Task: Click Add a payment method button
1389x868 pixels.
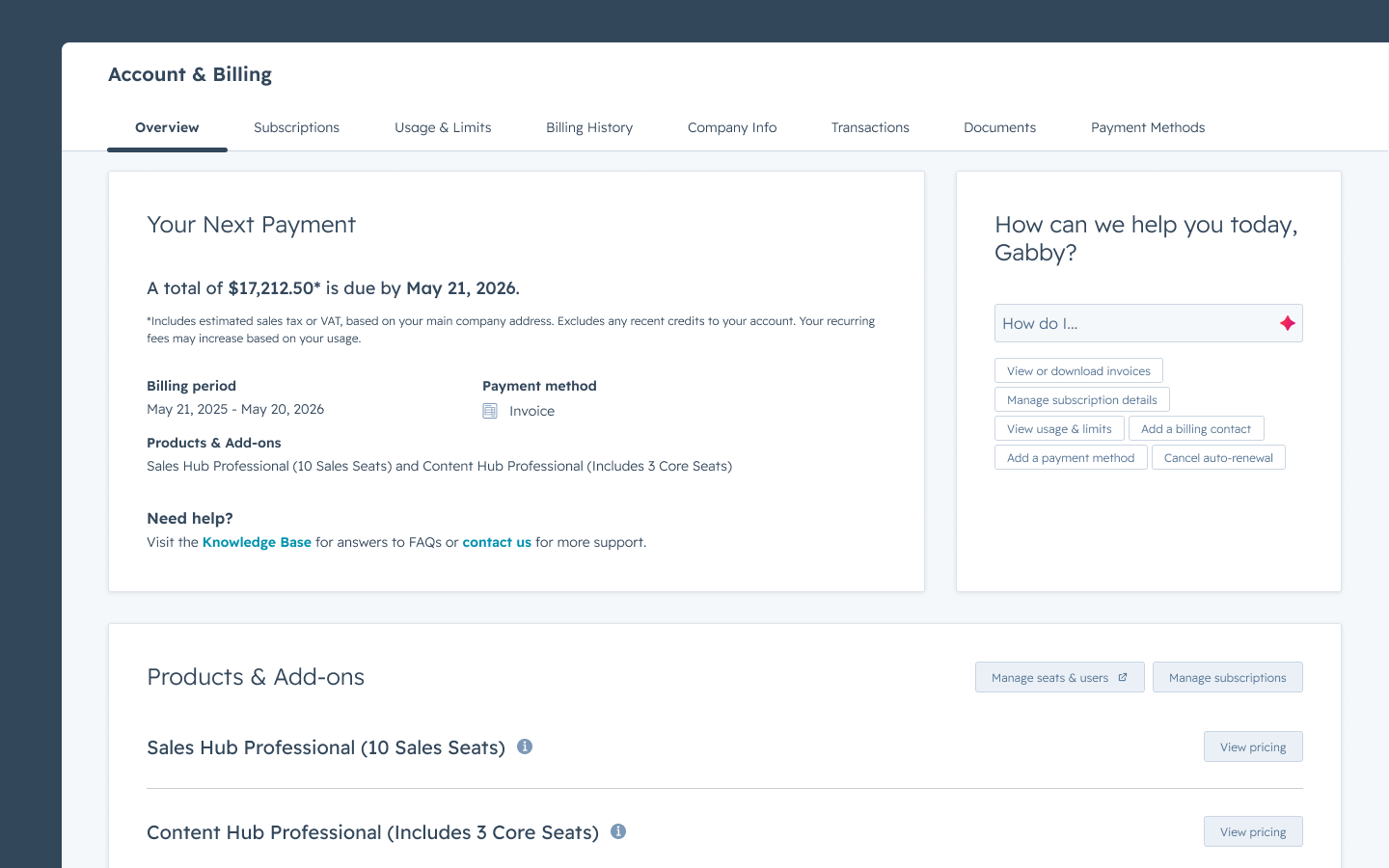Action: pyautogui.click(x=1071, y=457)
